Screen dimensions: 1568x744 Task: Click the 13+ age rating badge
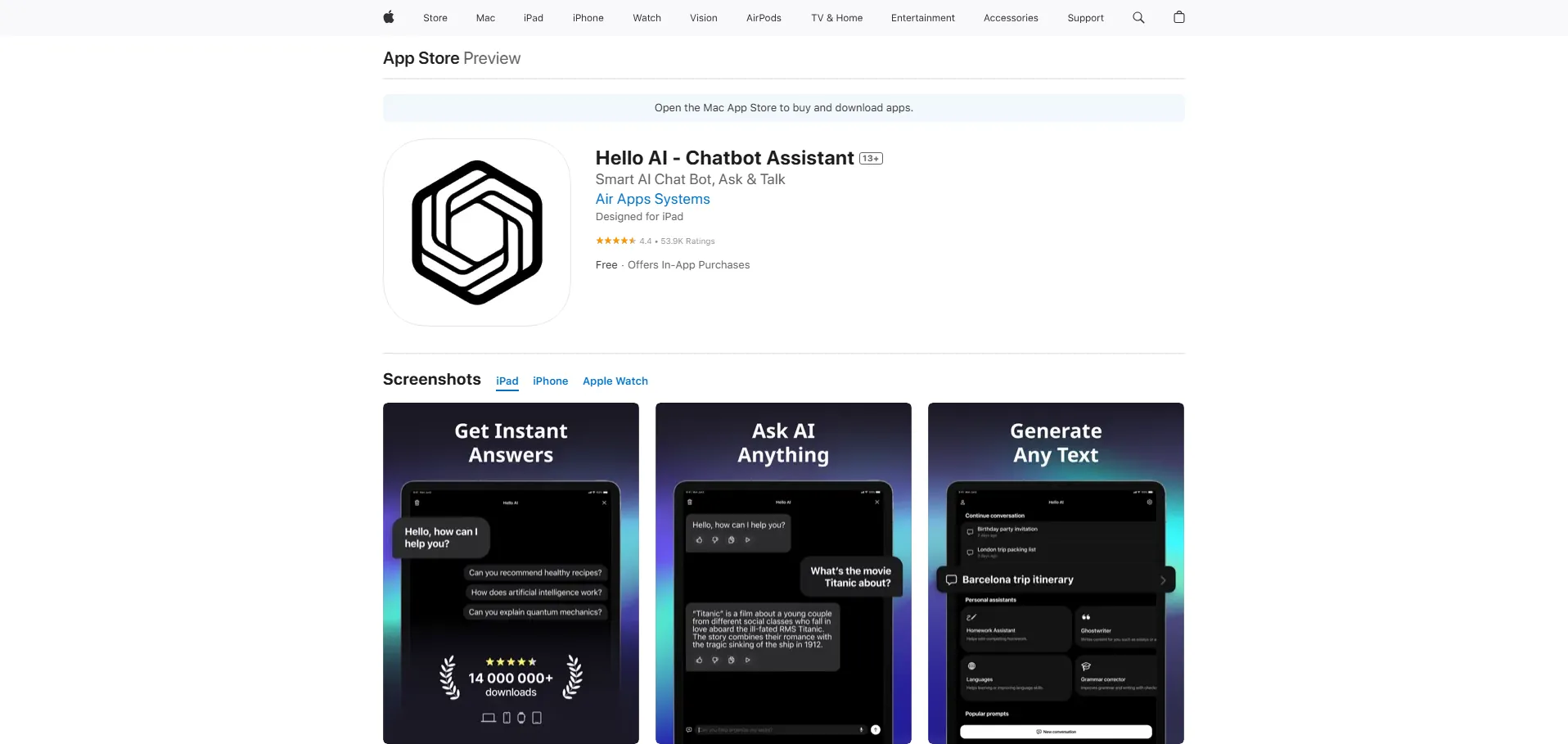[871, 159]
